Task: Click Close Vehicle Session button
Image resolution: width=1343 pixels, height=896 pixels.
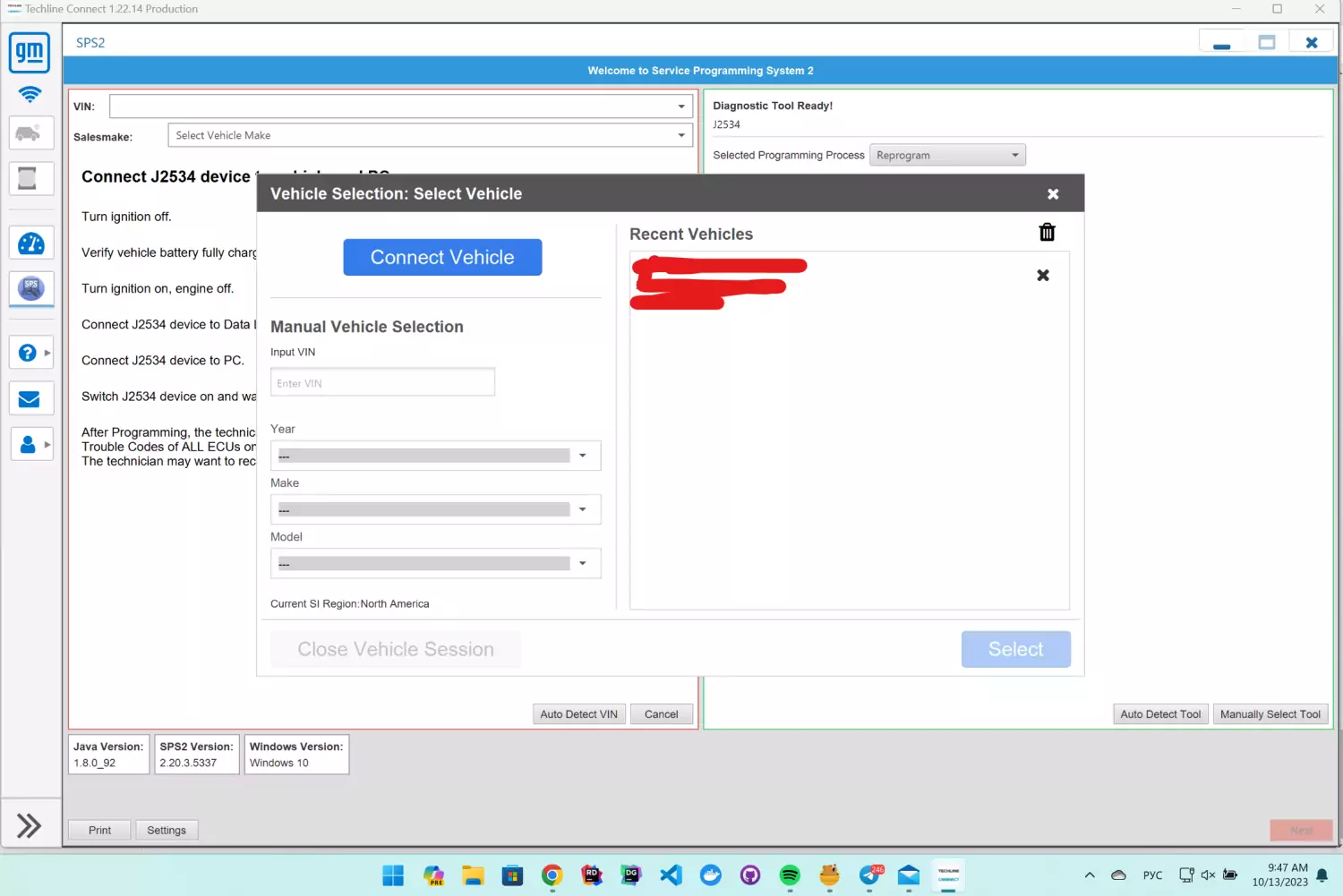Action: point(396,649)
